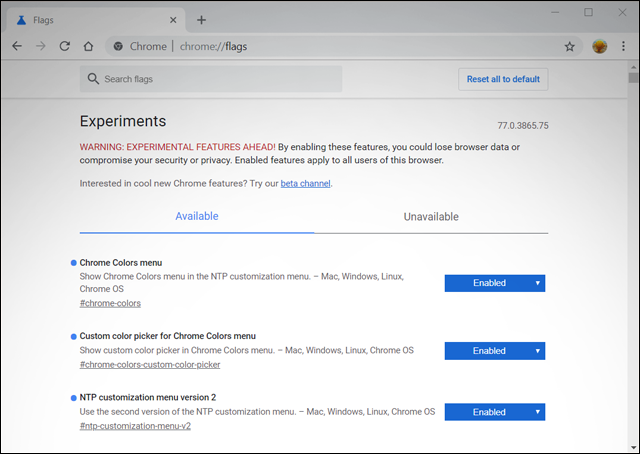Reload the page with the refresh icon

pyautogui.click(x=64, y=46)
